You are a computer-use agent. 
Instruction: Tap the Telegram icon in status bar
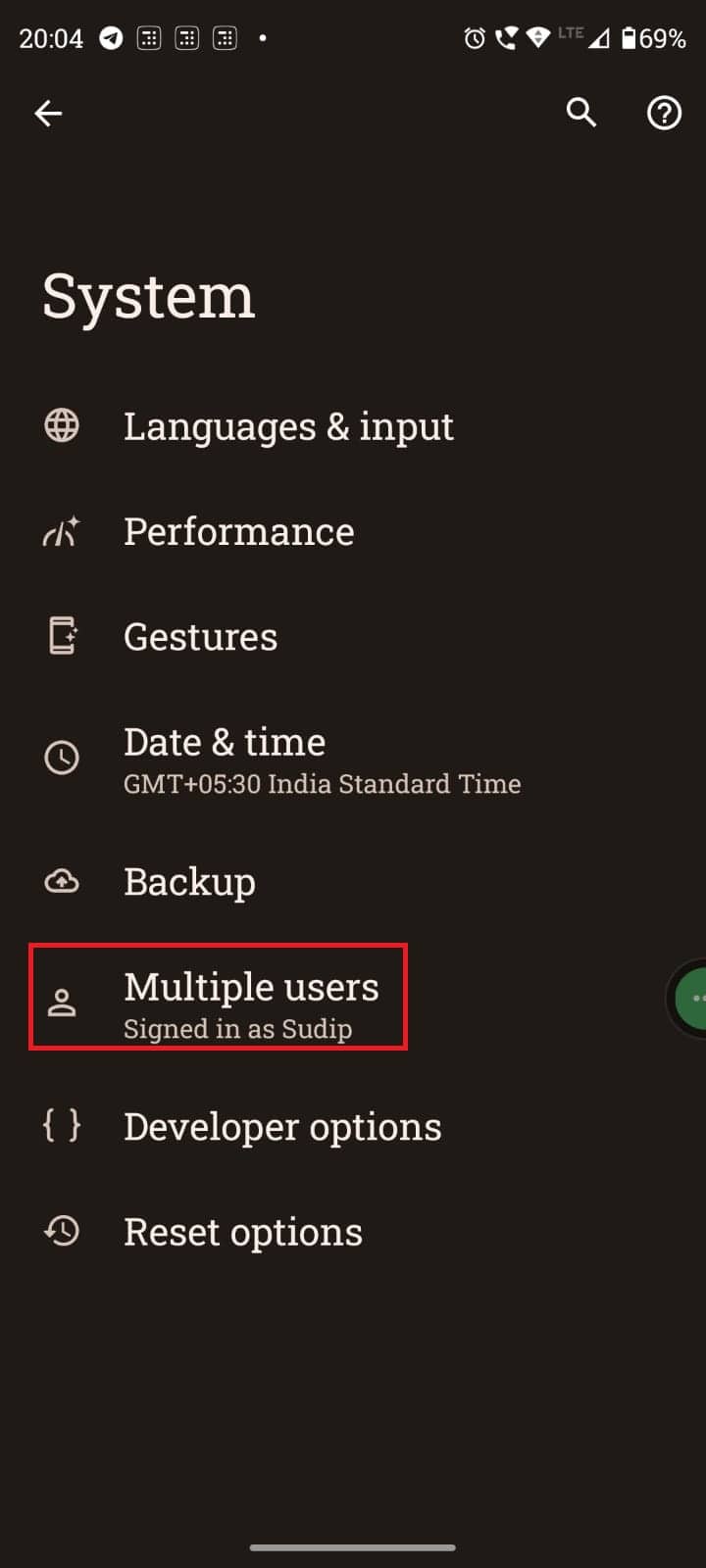pyautogui.click(x=110, y=38)
